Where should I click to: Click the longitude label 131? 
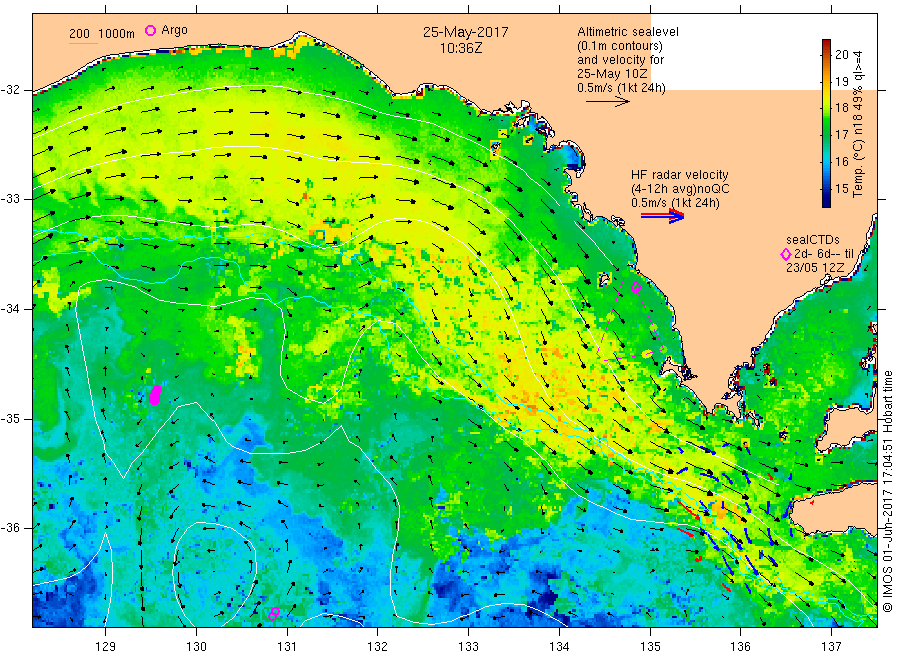point(287,647)
